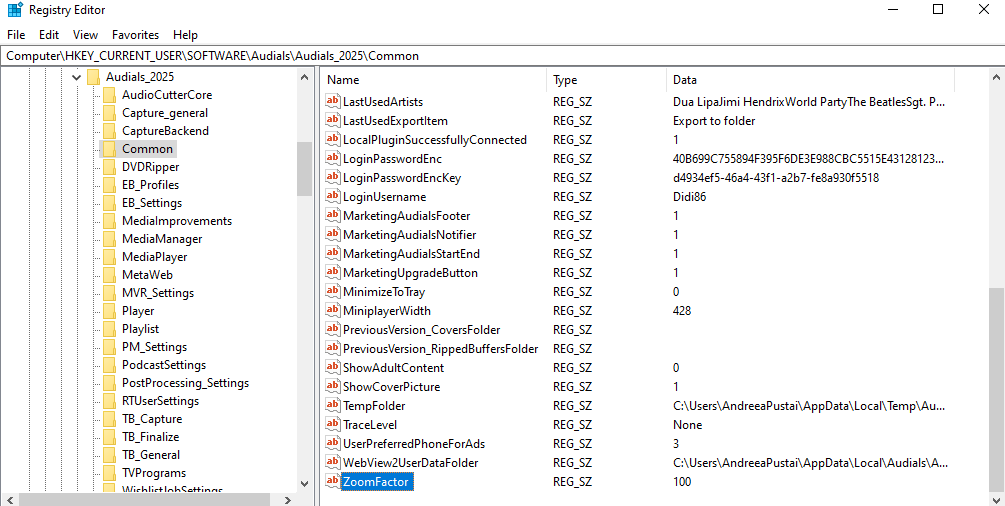
Task: Select the DVDRipper folder icon
Action: (x=109, y=167)
